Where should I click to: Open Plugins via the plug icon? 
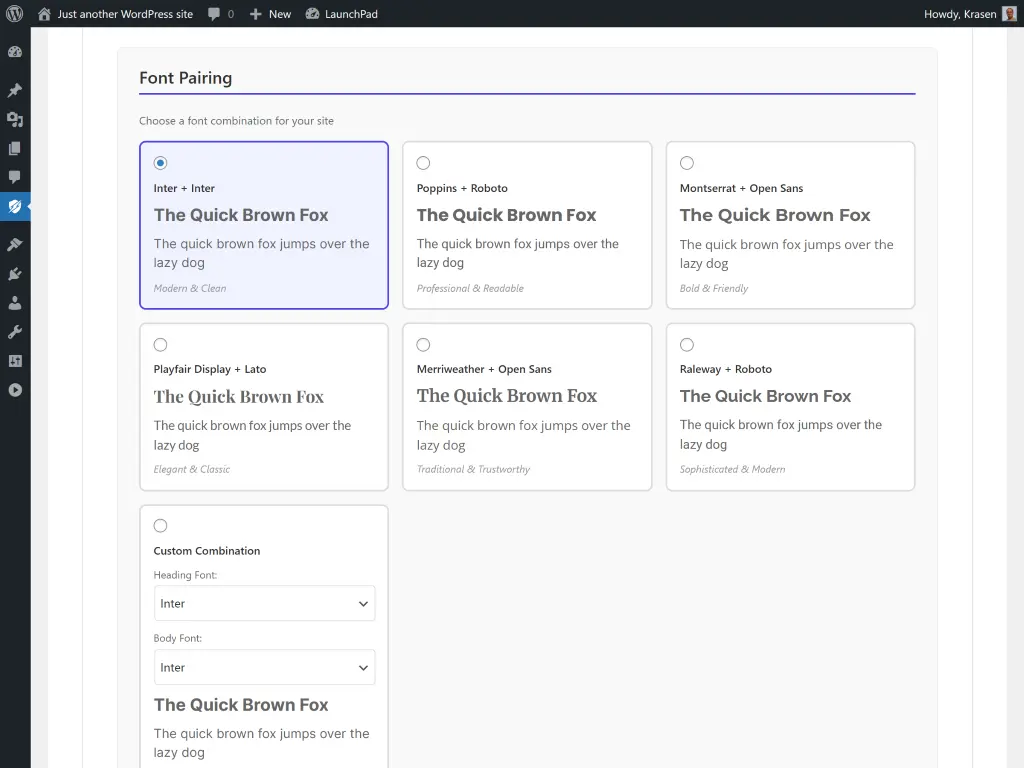[x=15, y=273]
